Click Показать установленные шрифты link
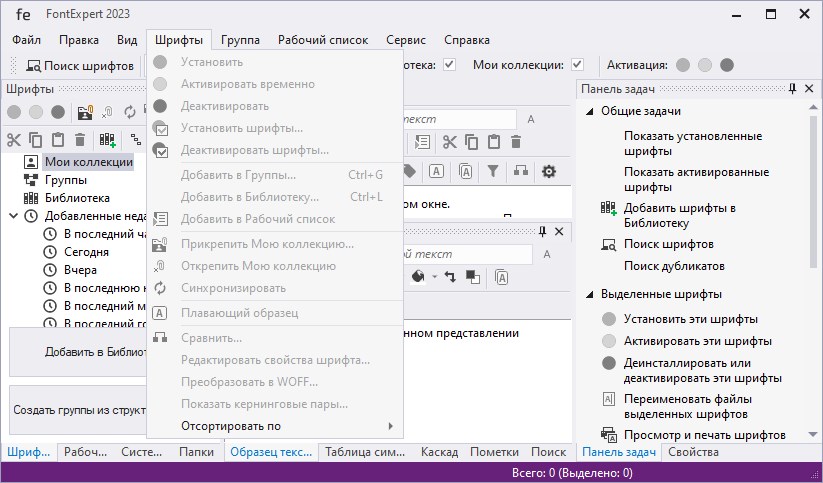 pos(693,143)
